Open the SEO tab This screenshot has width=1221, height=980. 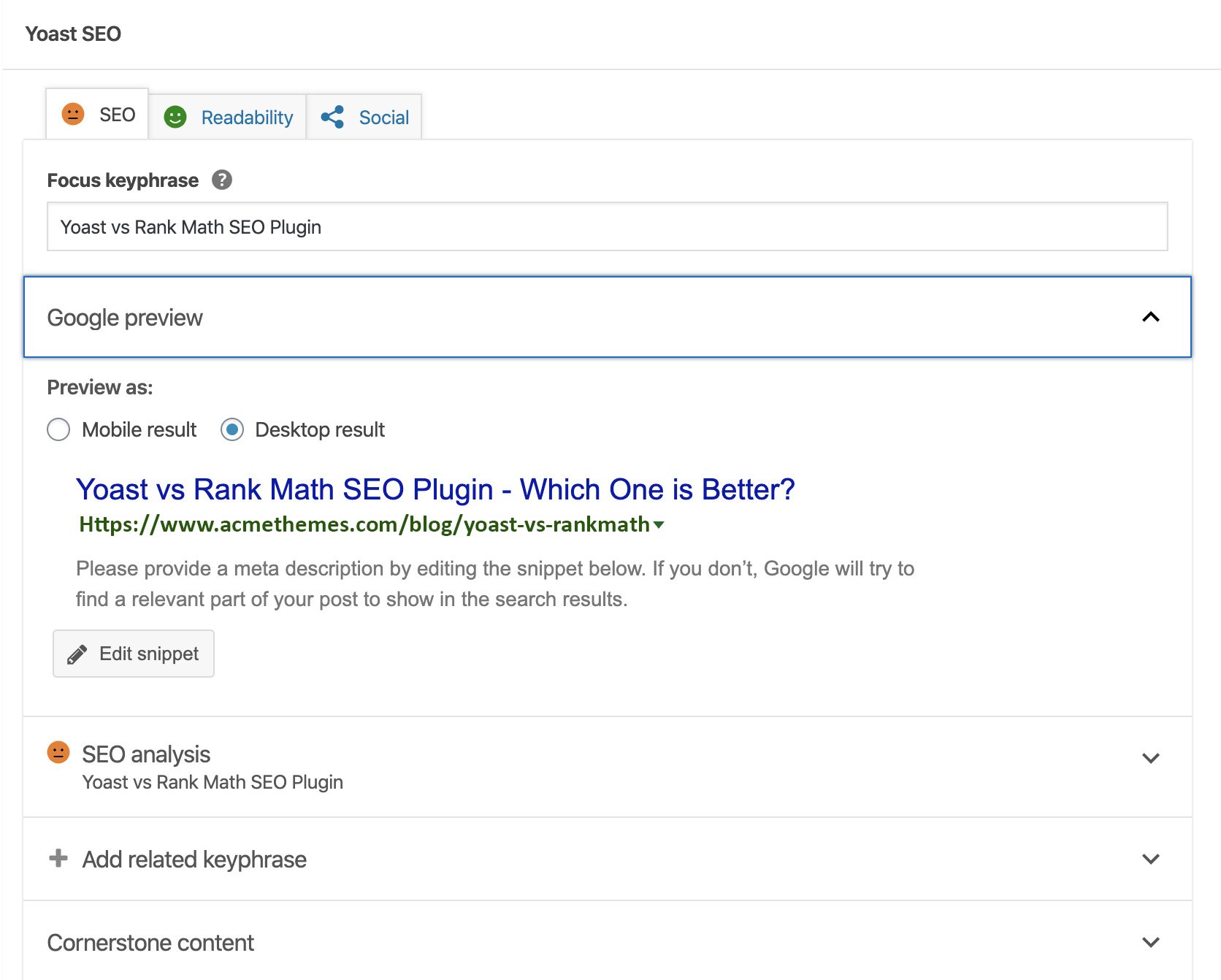[x=97, y=115]
